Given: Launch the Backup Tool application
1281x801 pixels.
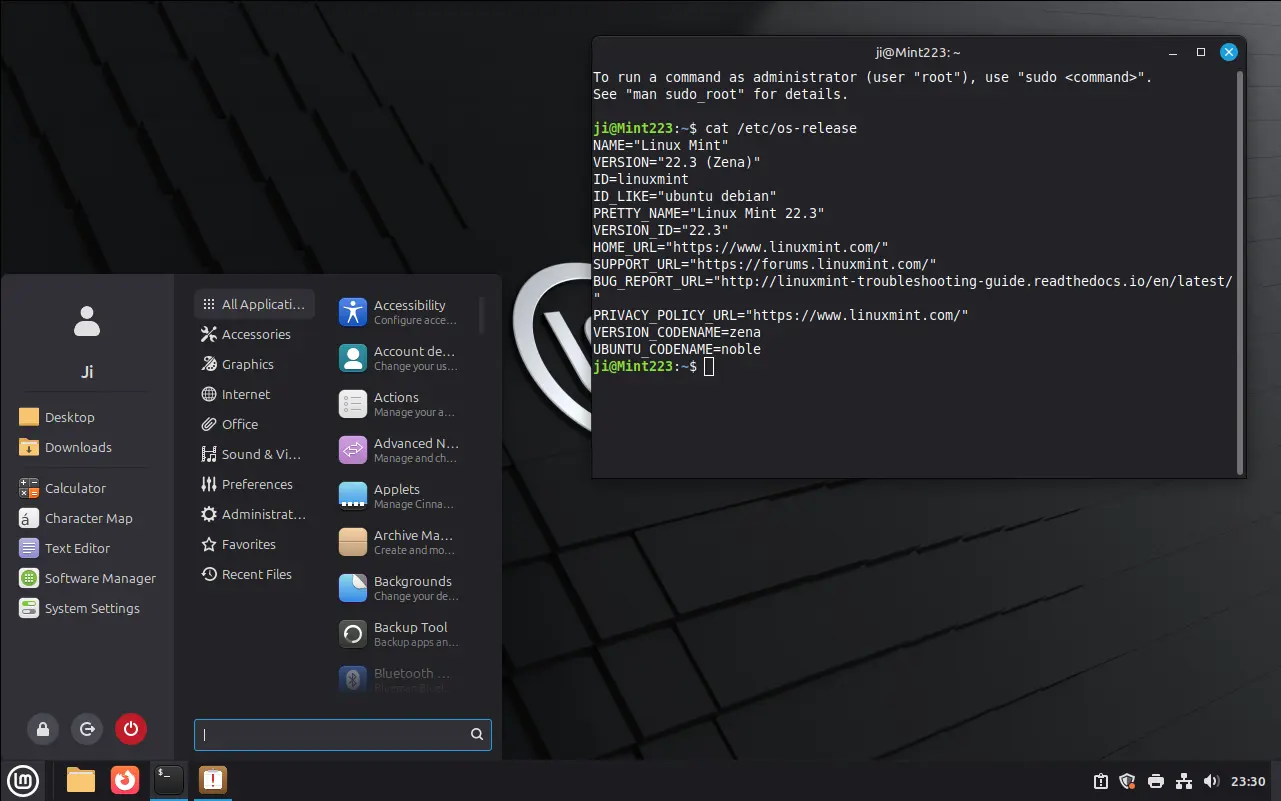Looking at the screenshot, I should click(398, 634).
